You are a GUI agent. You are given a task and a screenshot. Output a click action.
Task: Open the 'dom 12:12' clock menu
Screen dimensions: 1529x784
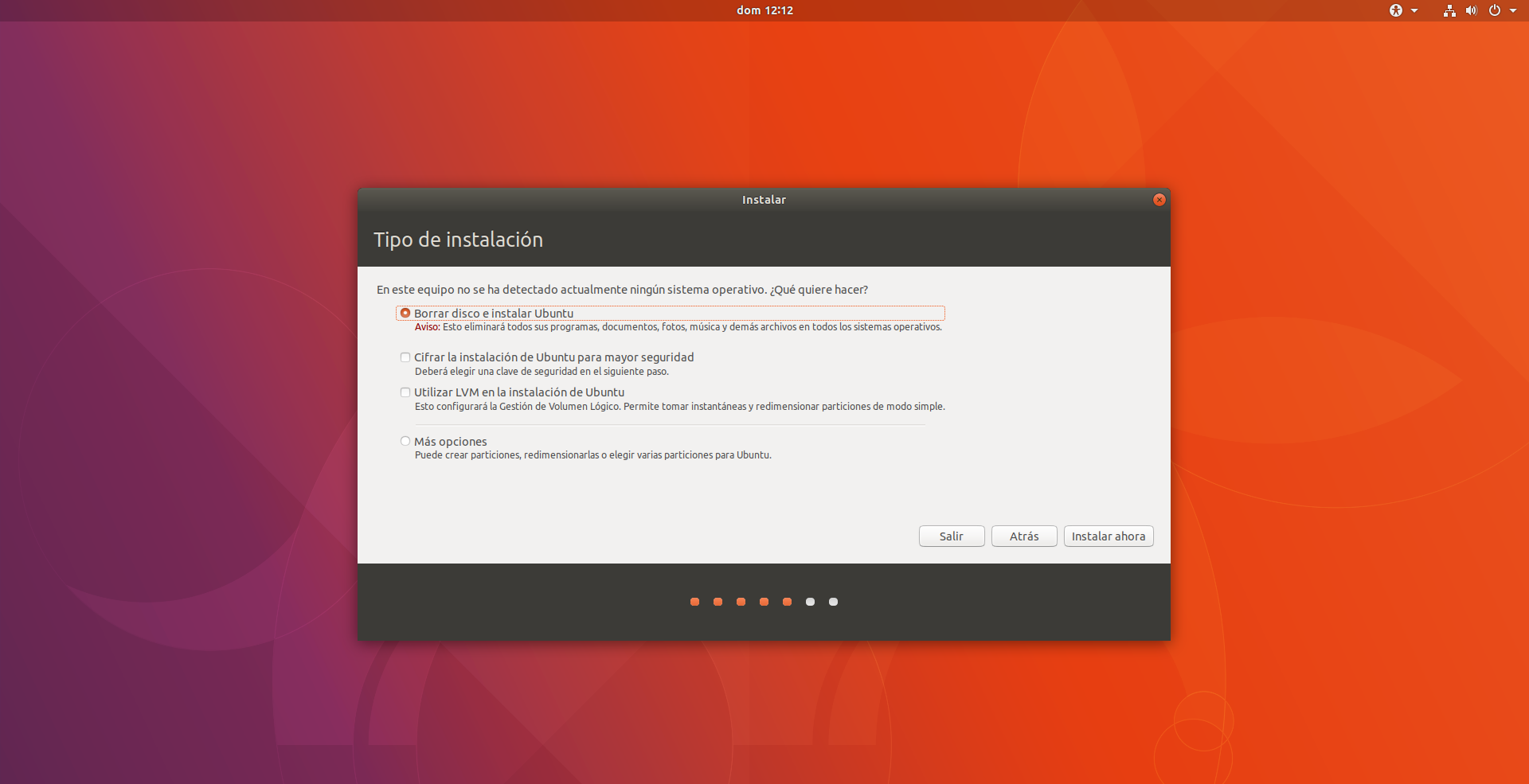[x=764, y=10]
